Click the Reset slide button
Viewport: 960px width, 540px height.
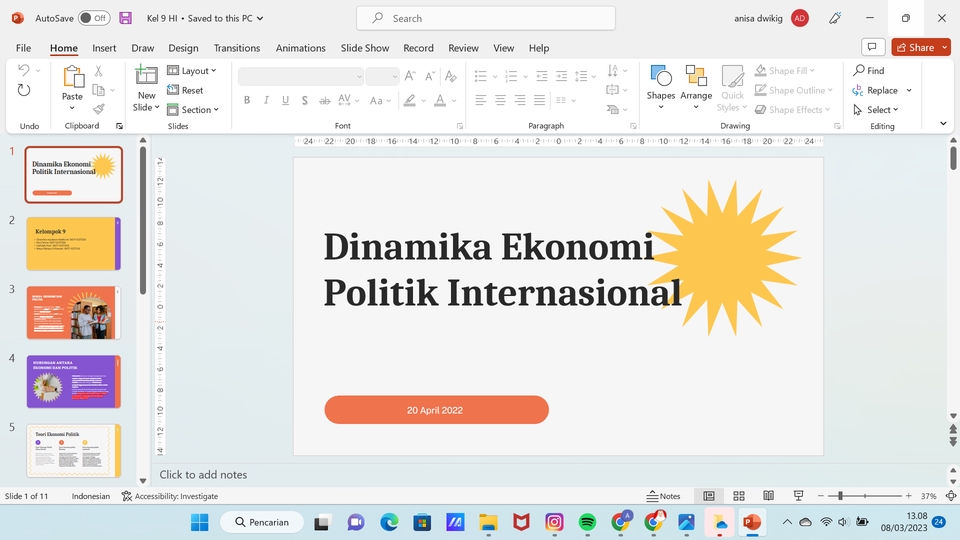click(x=185, y=90)
